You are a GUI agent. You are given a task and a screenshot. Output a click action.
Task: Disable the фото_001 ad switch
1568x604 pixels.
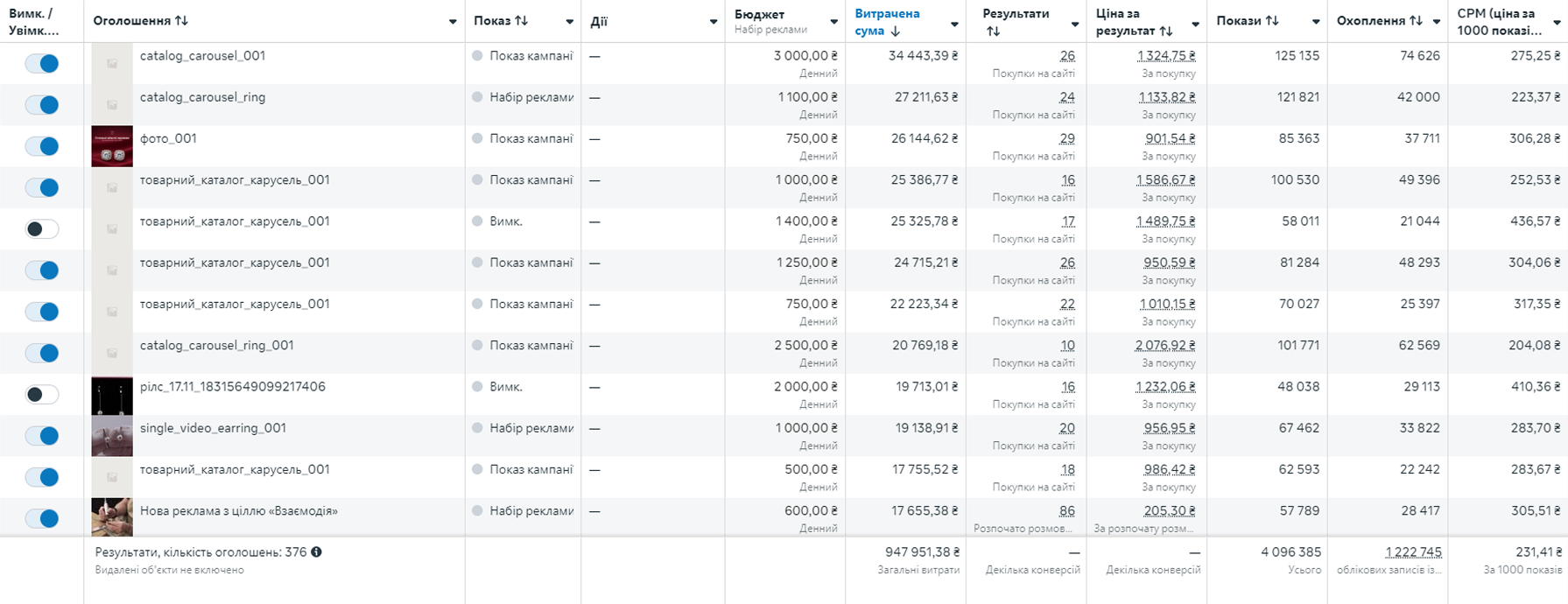point(42,146)
